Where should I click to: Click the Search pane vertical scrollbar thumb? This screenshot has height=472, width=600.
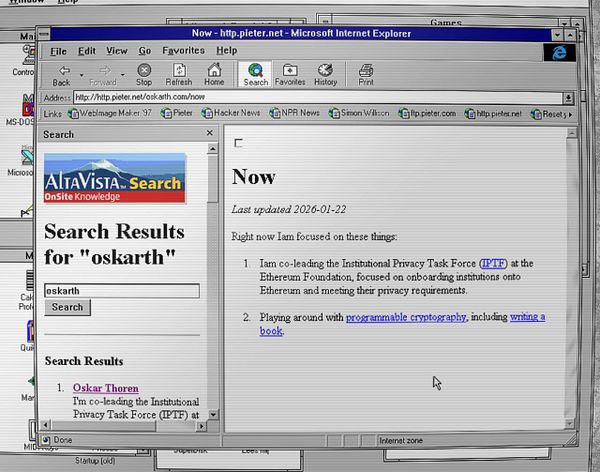[213, 178]
